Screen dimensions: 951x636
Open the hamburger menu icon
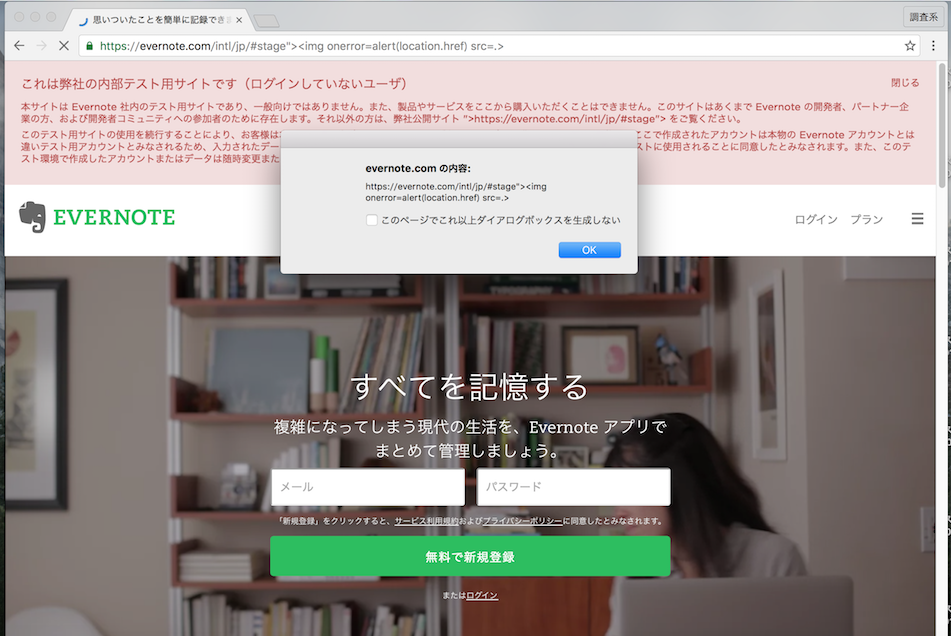tap(917, 219)
